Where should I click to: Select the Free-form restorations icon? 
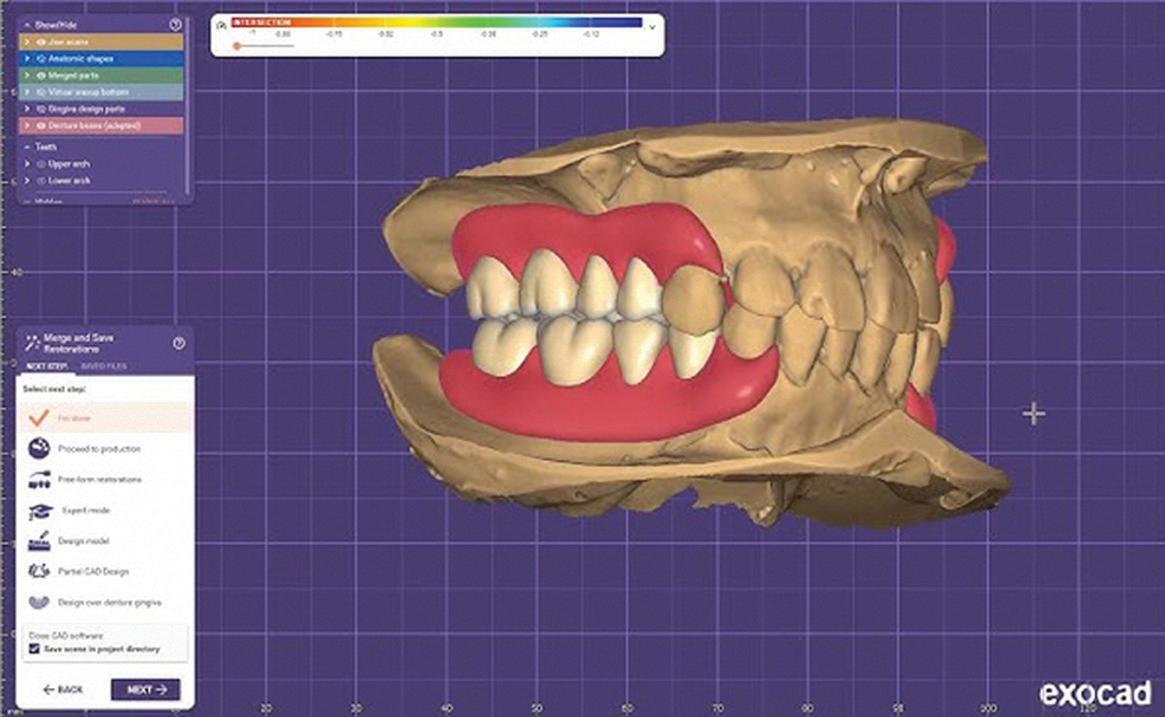click(39, 479)
